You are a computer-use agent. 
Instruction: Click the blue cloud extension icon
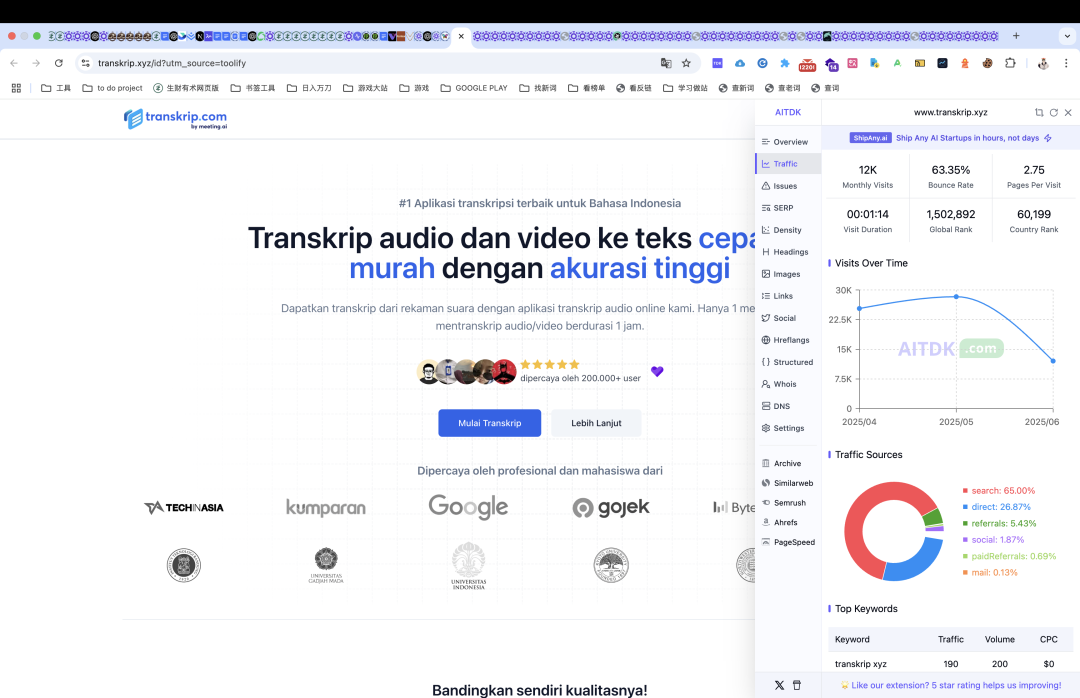point(740,63)
